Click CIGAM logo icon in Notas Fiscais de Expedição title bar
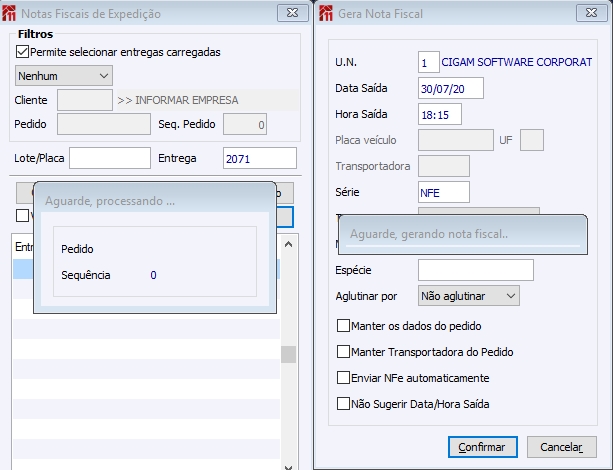613x470 pixels. pos(9,13)
